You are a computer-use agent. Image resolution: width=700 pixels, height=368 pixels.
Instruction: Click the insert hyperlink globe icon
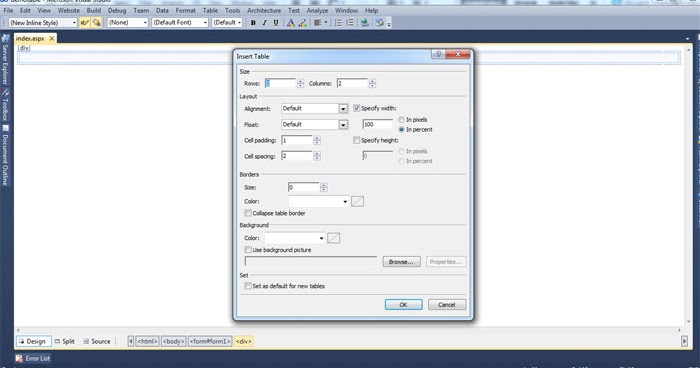(x=365, y=22)
